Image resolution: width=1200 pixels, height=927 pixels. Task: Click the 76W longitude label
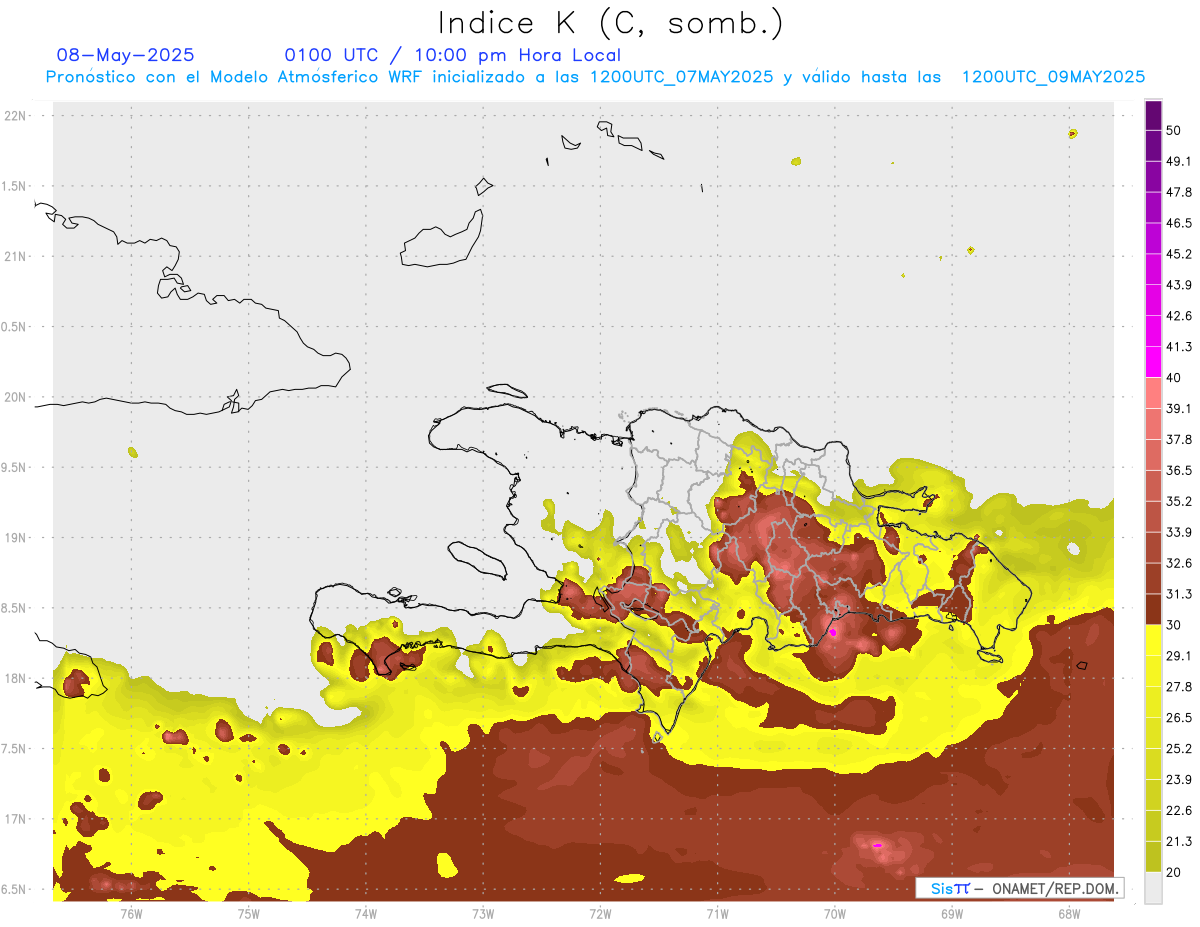tap(131, 913)
